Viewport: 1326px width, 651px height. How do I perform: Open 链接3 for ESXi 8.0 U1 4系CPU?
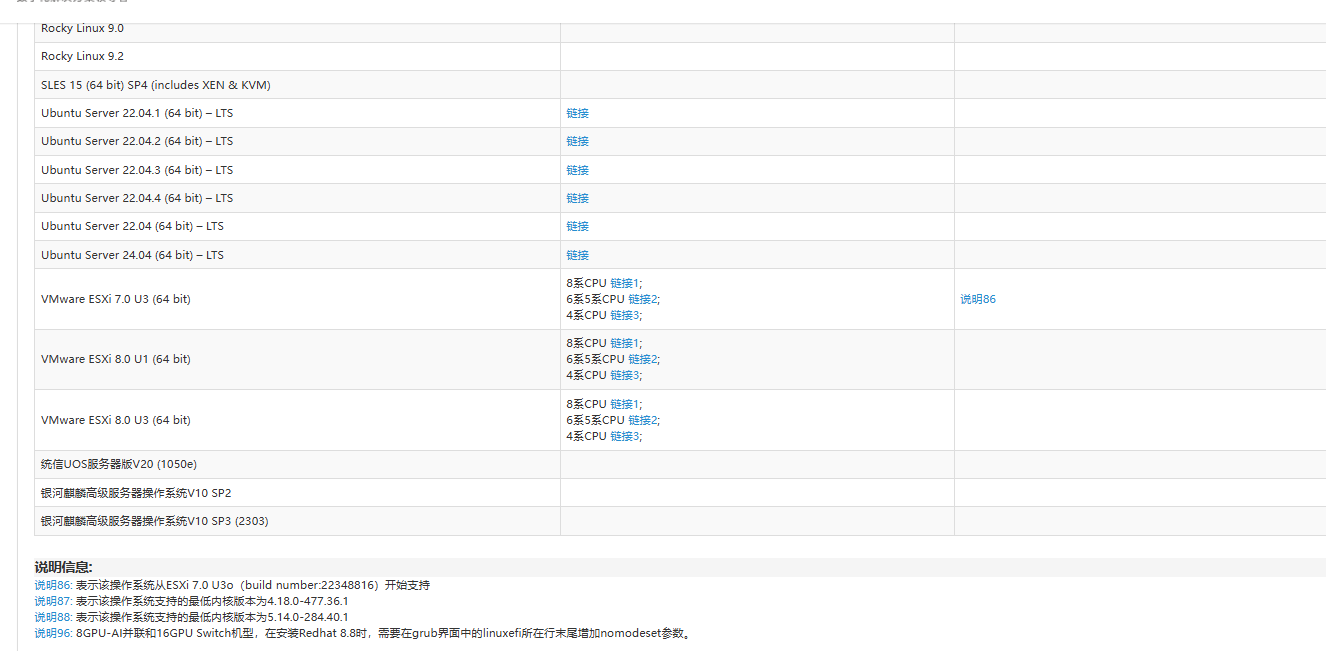[x=624, y=375]
